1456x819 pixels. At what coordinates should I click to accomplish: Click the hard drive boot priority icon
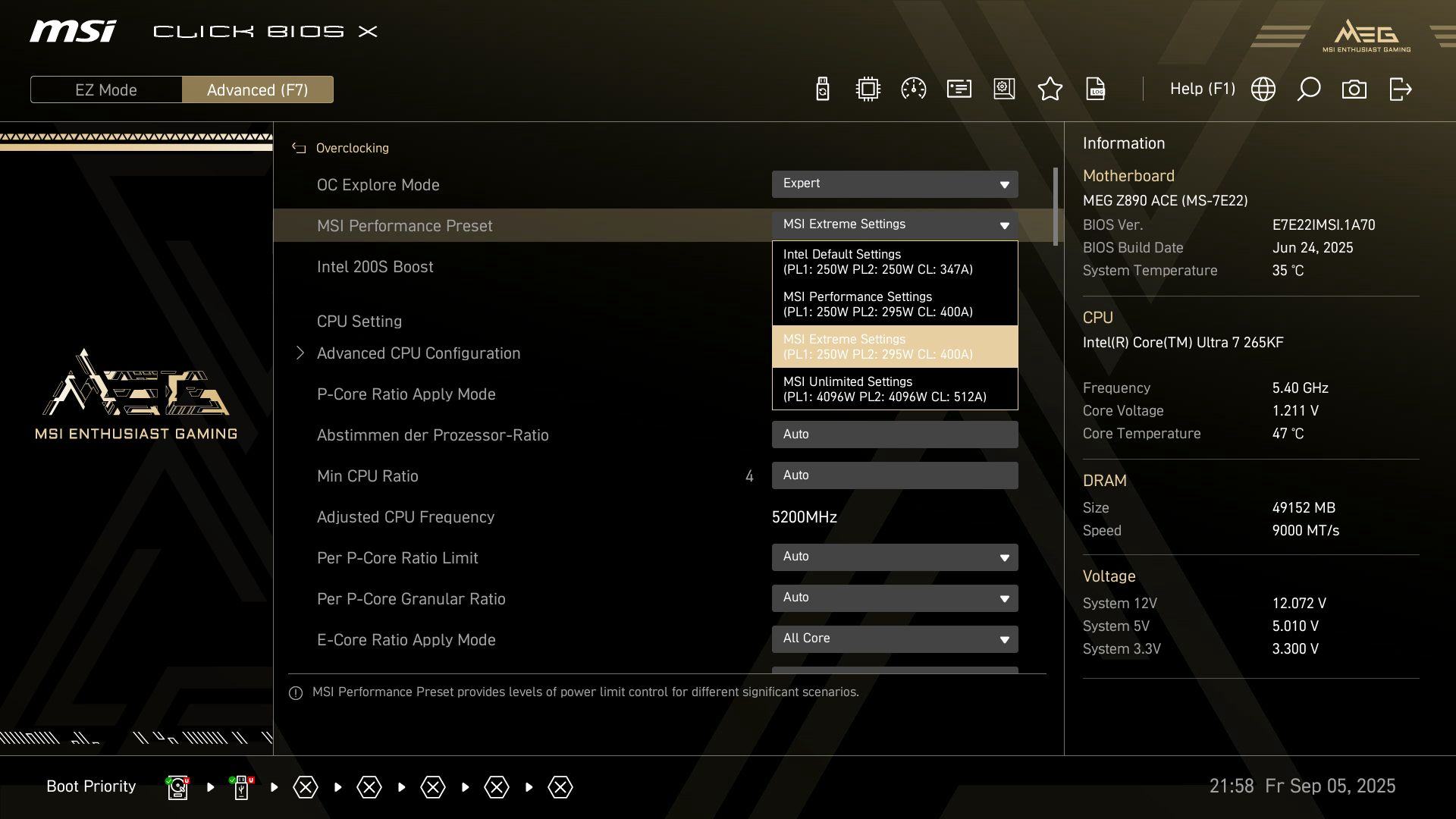click(x=177, y=787)
